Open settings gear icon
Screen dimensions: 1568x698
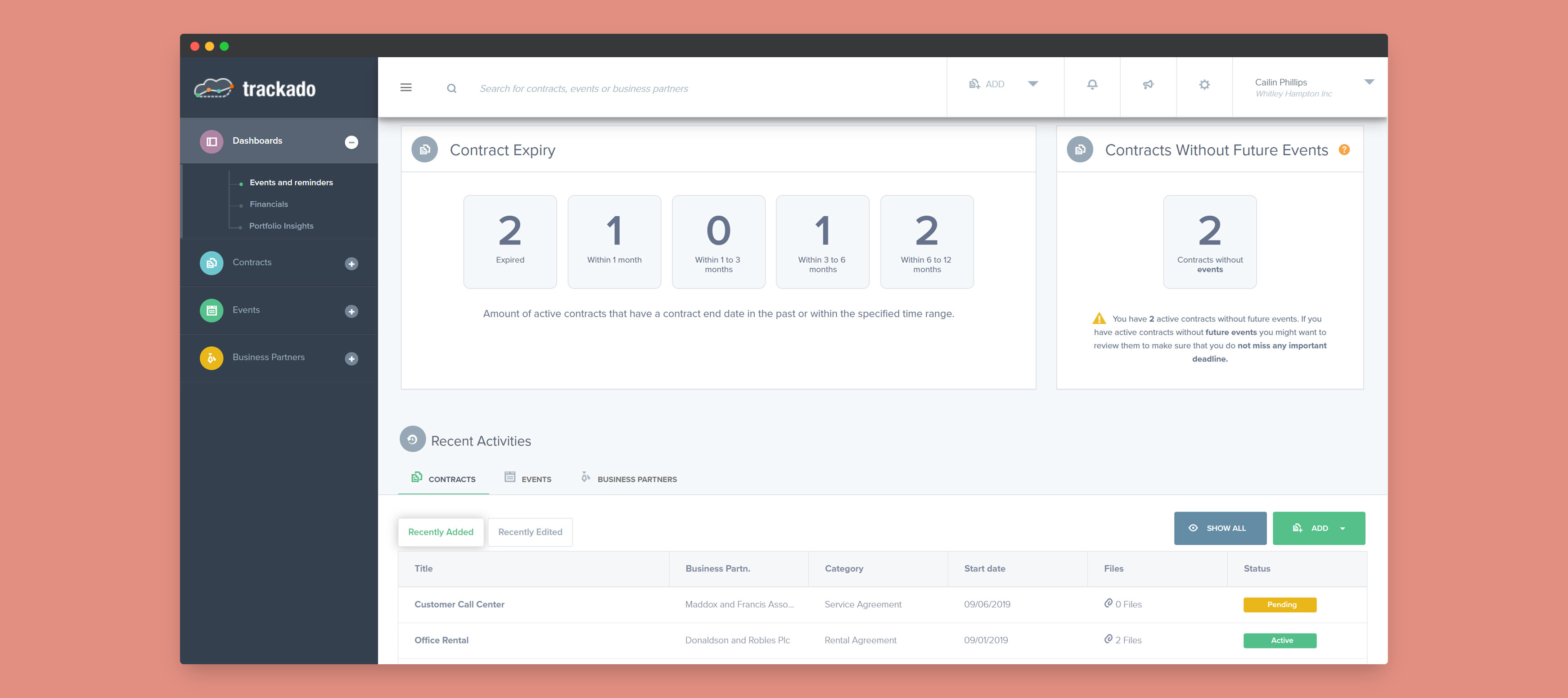click(x=1204, y=85)
